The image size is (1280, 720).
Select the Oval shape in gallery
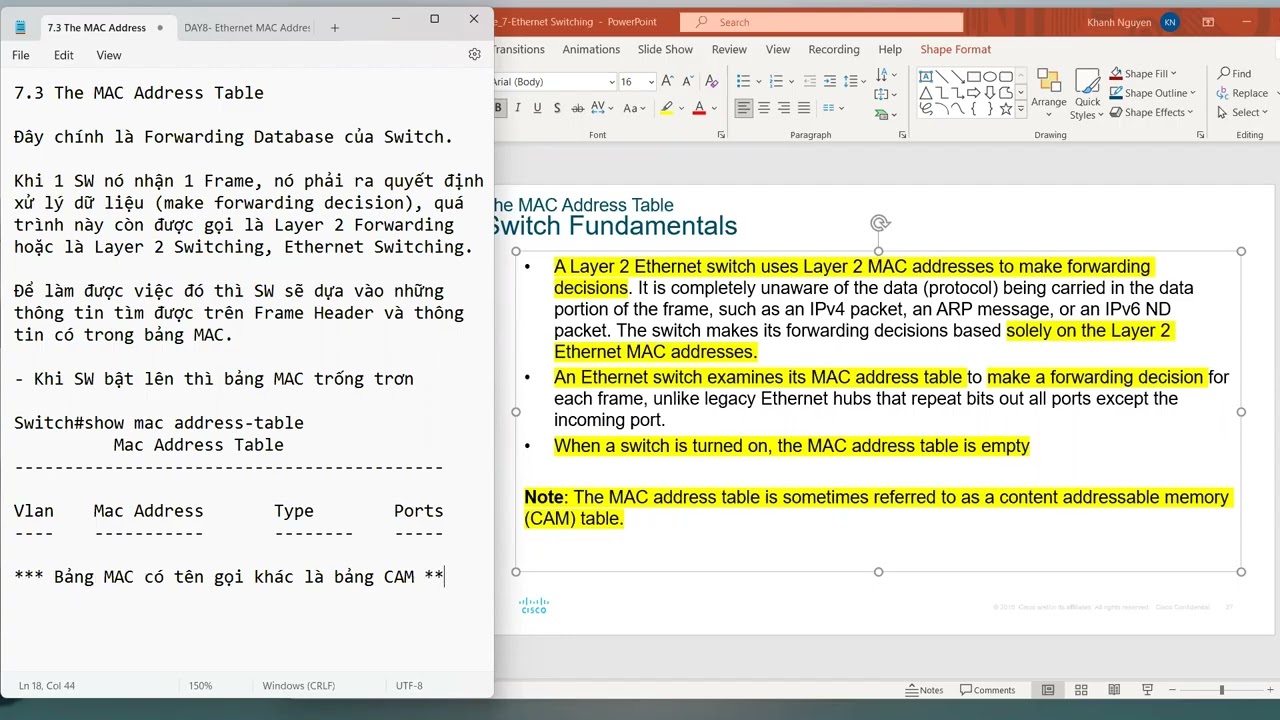(990, 77)
